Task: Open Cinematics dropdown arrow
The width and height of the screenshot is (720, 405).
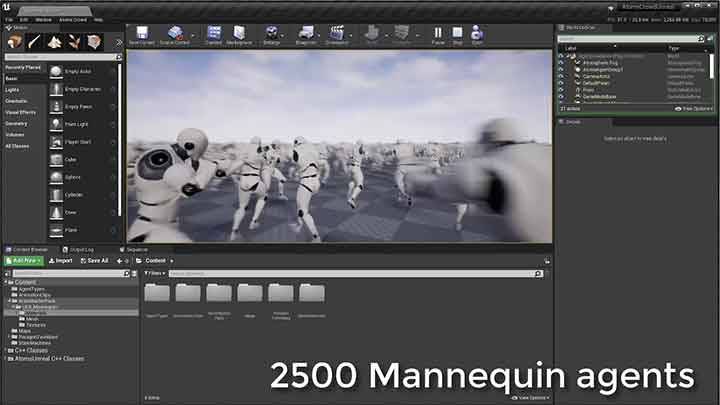Action: tap(351, 36)
